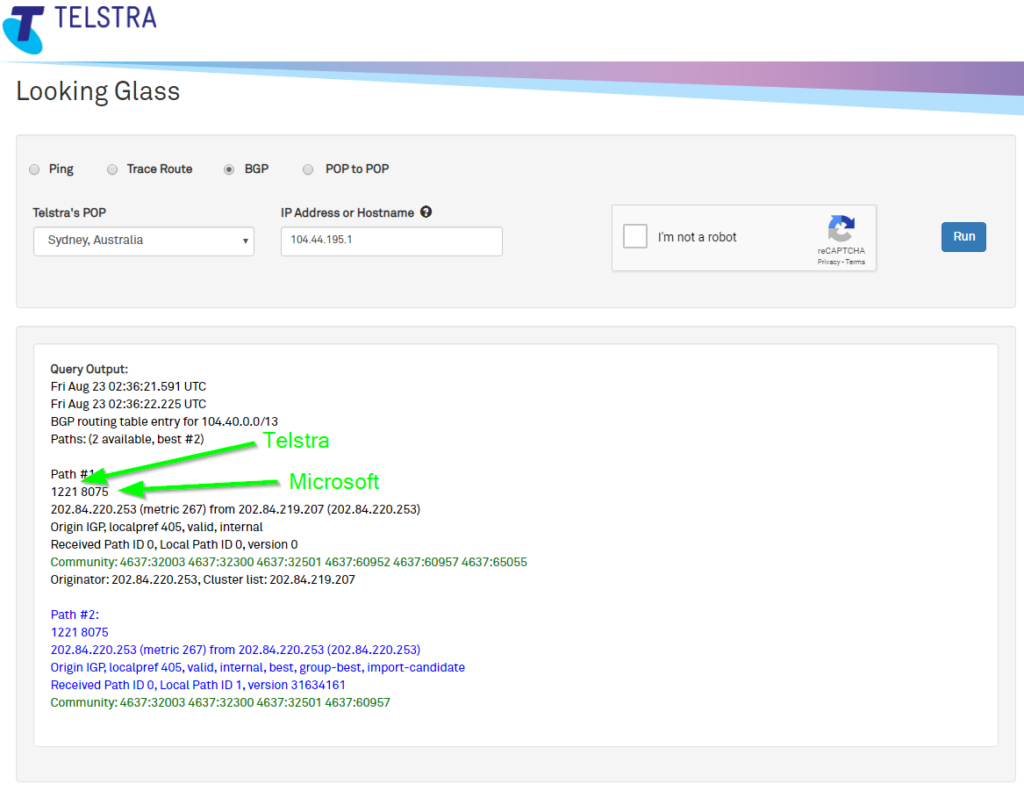Click the IP Address or Hostname field

392,241
